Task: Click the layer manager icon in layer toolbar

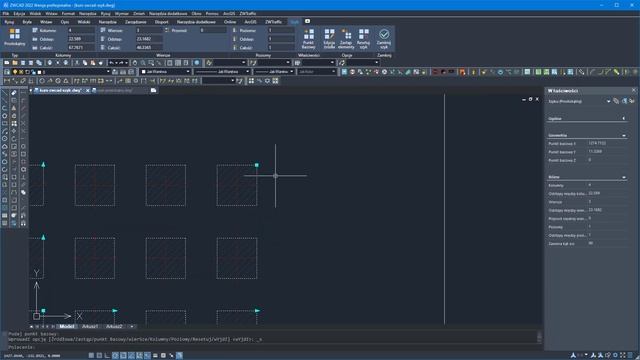Action: pyautogui.click(x=7, y=72)
